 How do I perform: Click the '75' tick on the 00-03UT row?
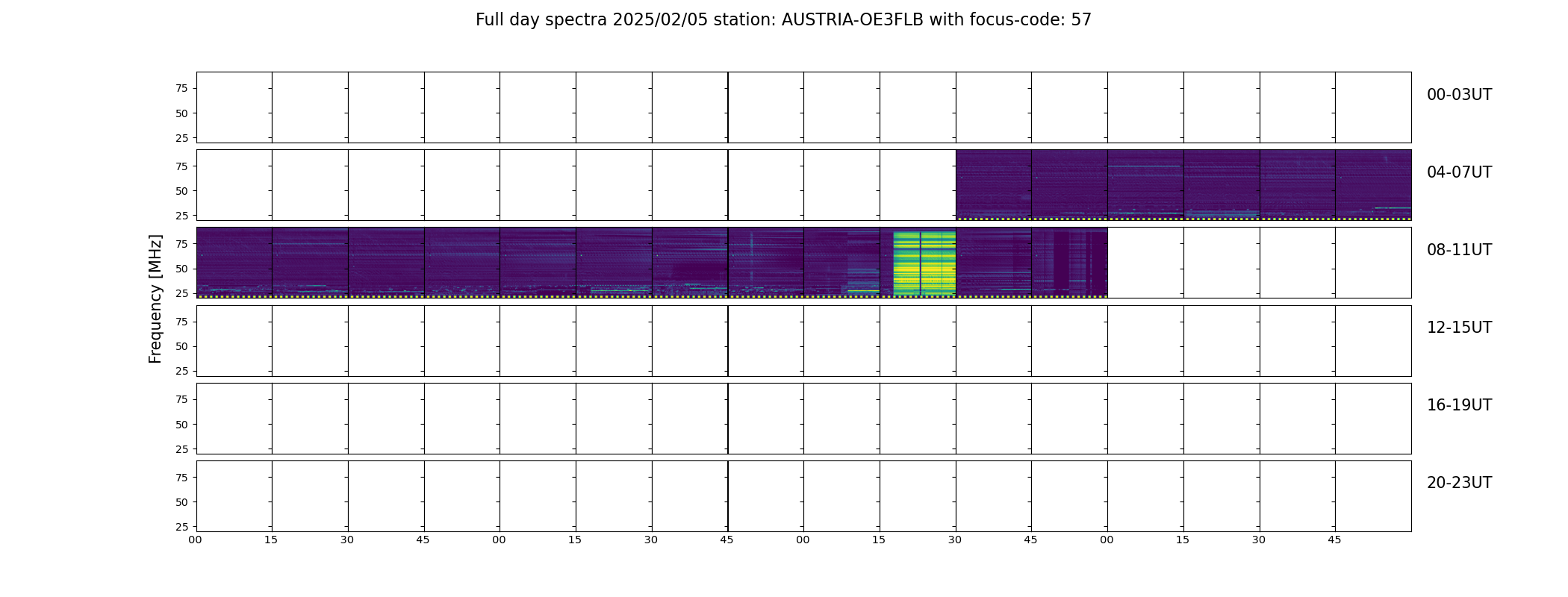point(181,89)
